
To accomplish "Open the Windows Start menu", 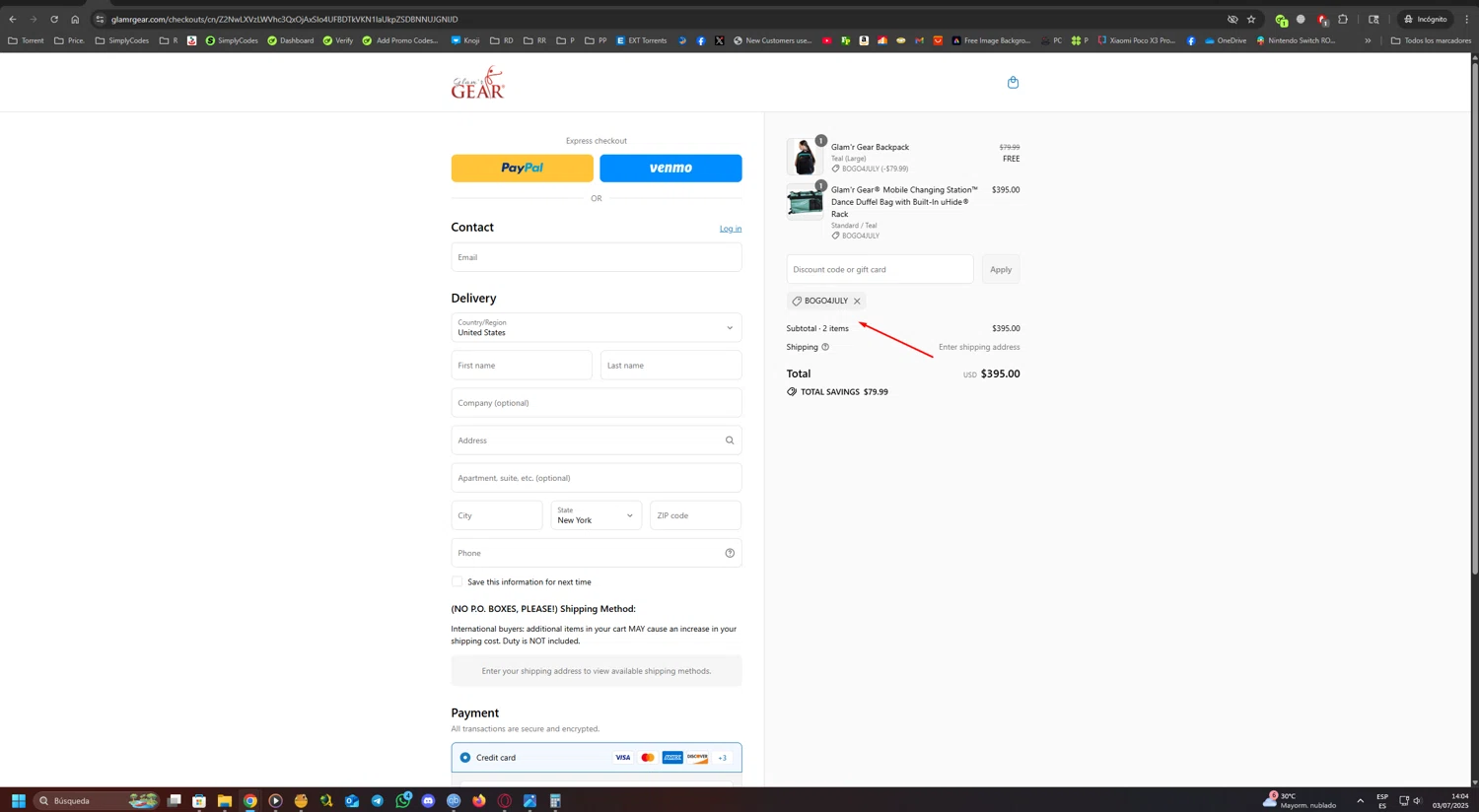I will 18,801.
